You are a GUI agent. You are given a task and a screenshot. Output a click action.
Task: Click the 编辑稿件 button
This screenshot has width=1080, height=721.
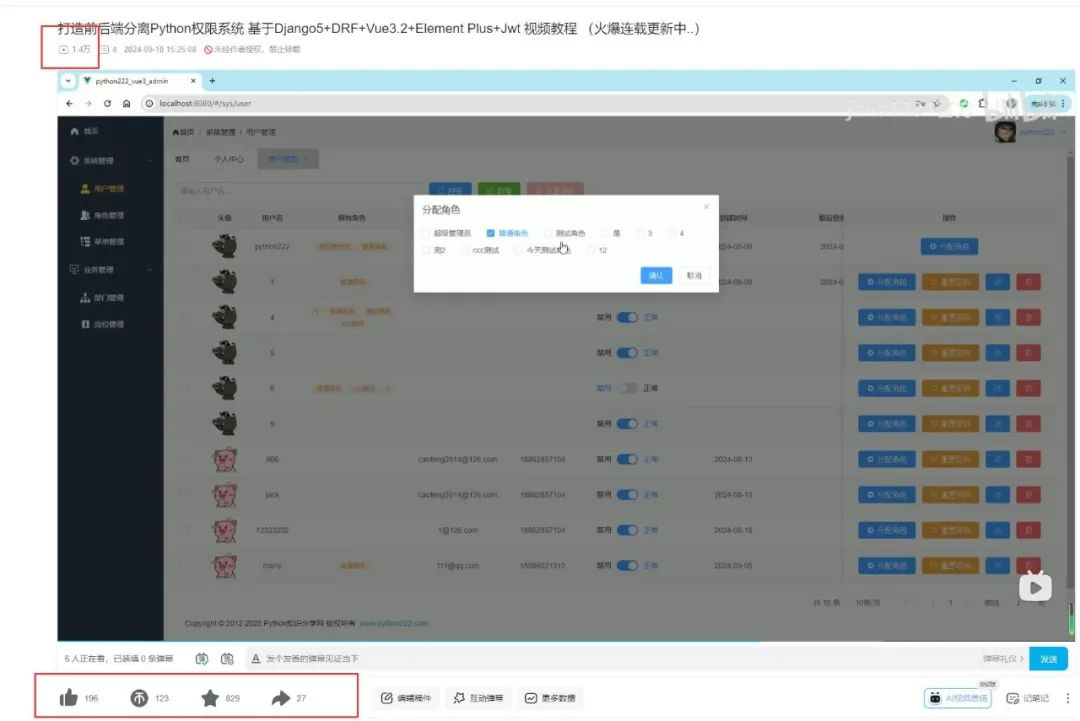[x=406, y=698]
